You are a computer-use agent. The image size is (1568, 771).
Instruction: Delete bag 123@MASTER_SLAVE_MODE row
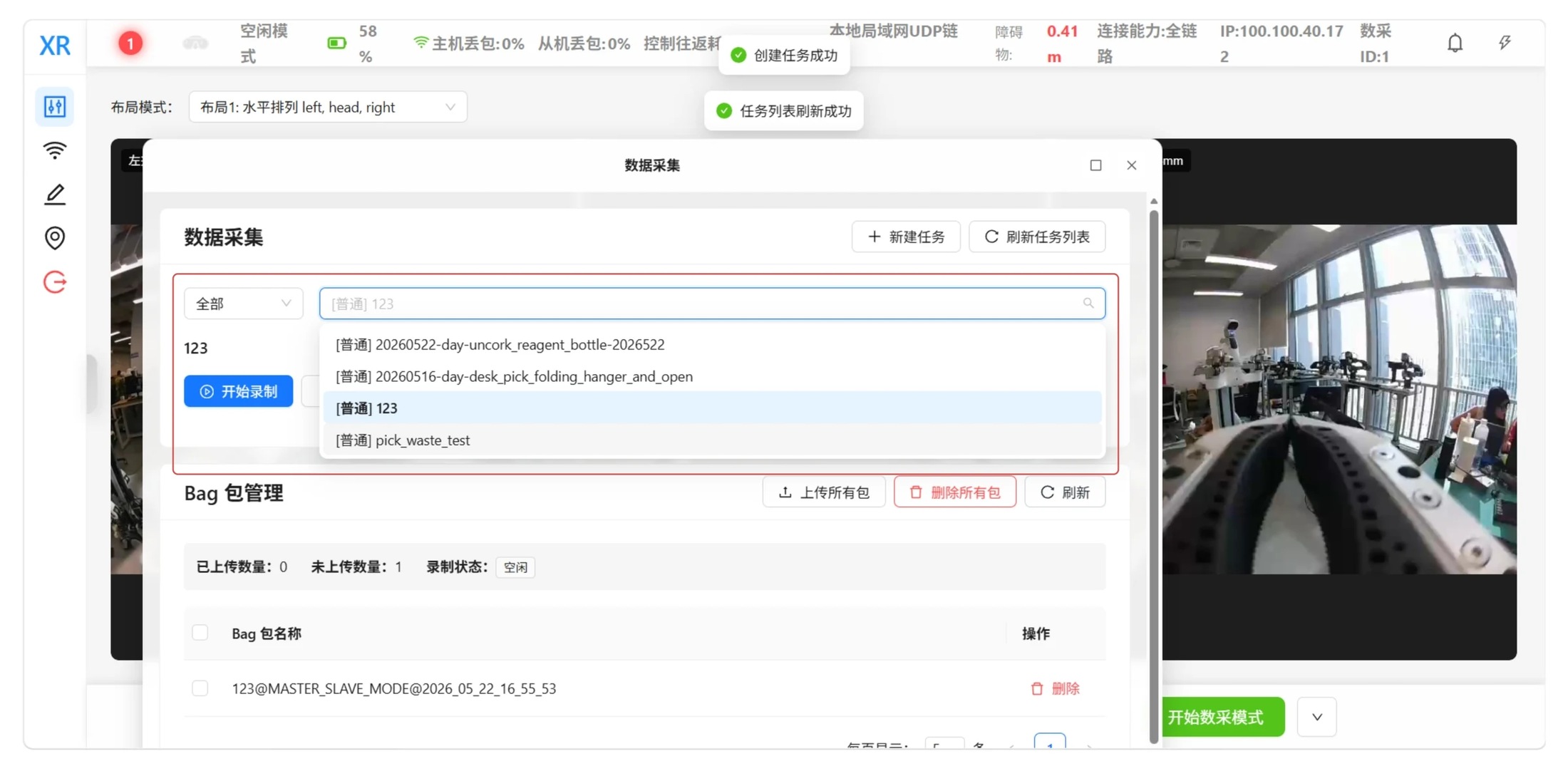click(x=1055, y=688)
